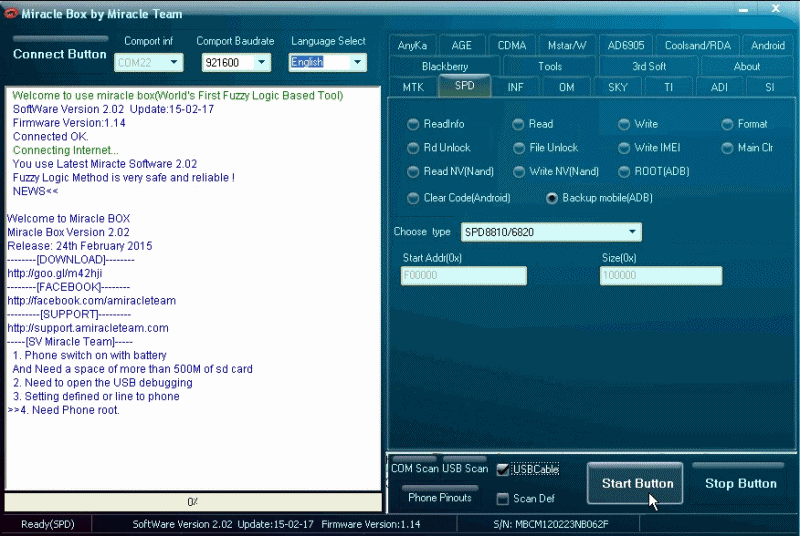
Task: Switch to the CDMA tab
Action: pos(512,45)
